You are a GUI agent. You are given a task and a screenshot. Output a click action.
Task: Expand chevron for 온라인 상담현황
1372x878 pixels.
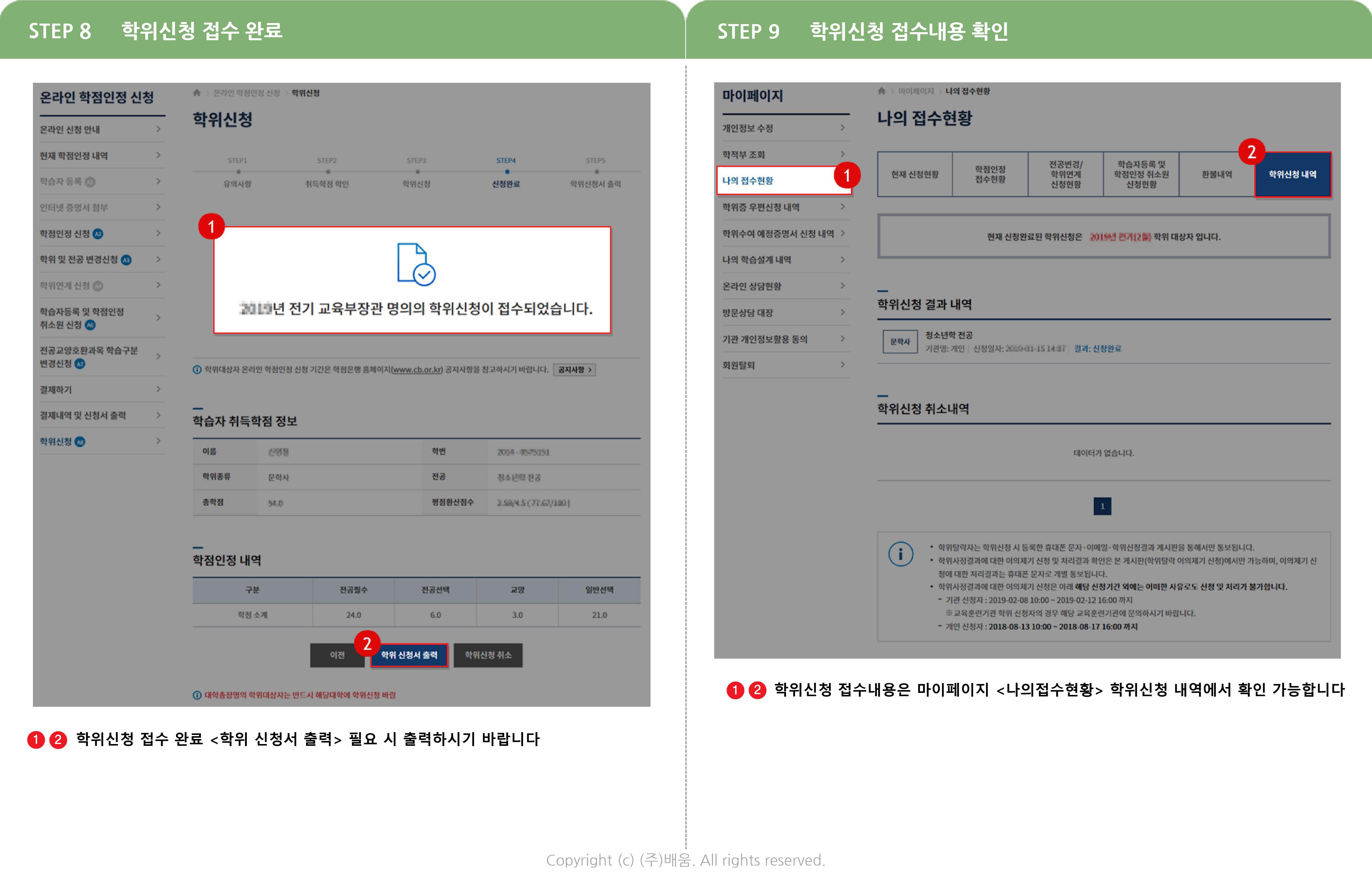pos(843,286)
